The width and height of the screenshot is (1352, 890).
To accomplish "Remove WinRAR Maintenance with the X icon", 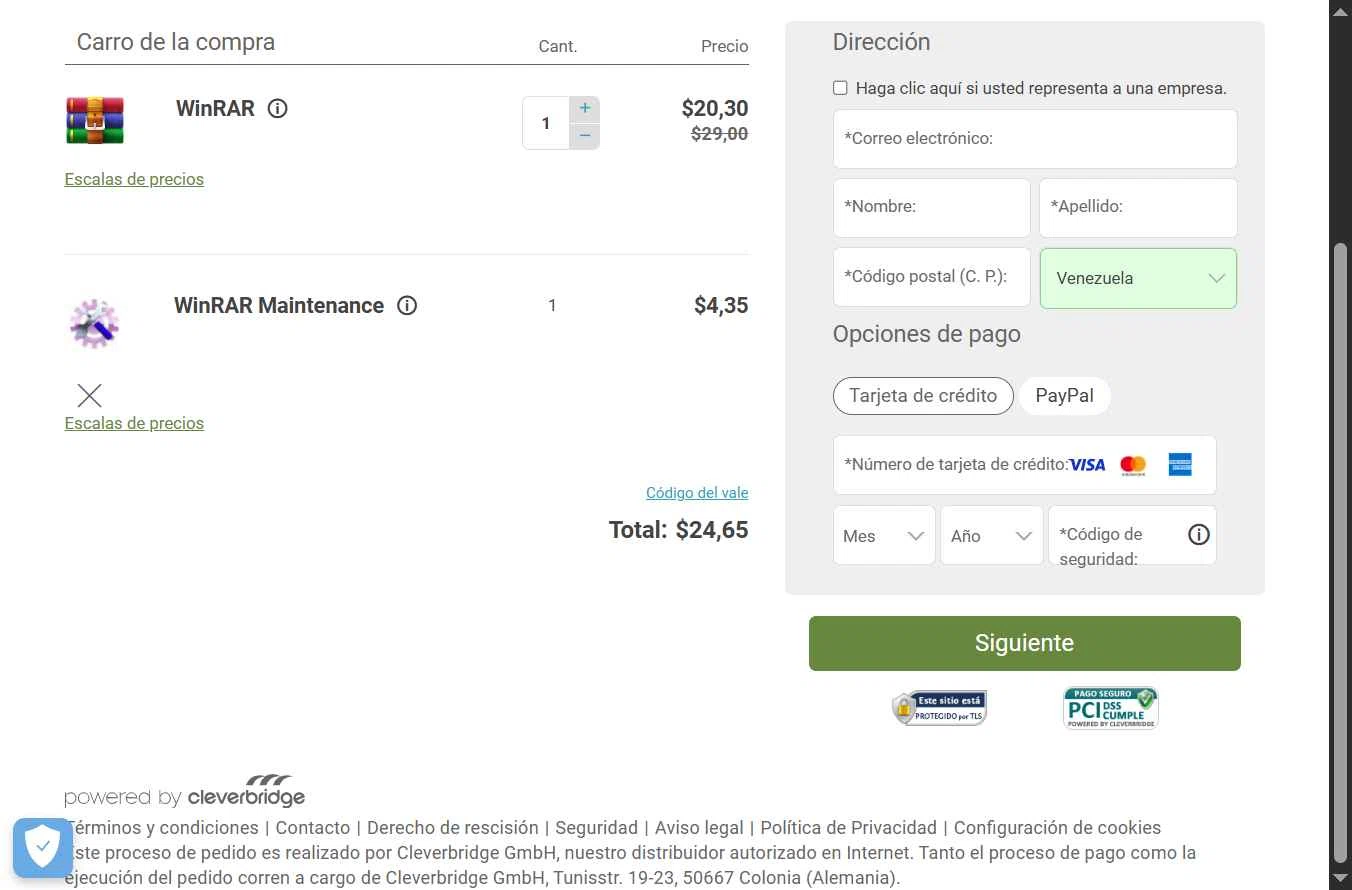I will click(89, 395).
